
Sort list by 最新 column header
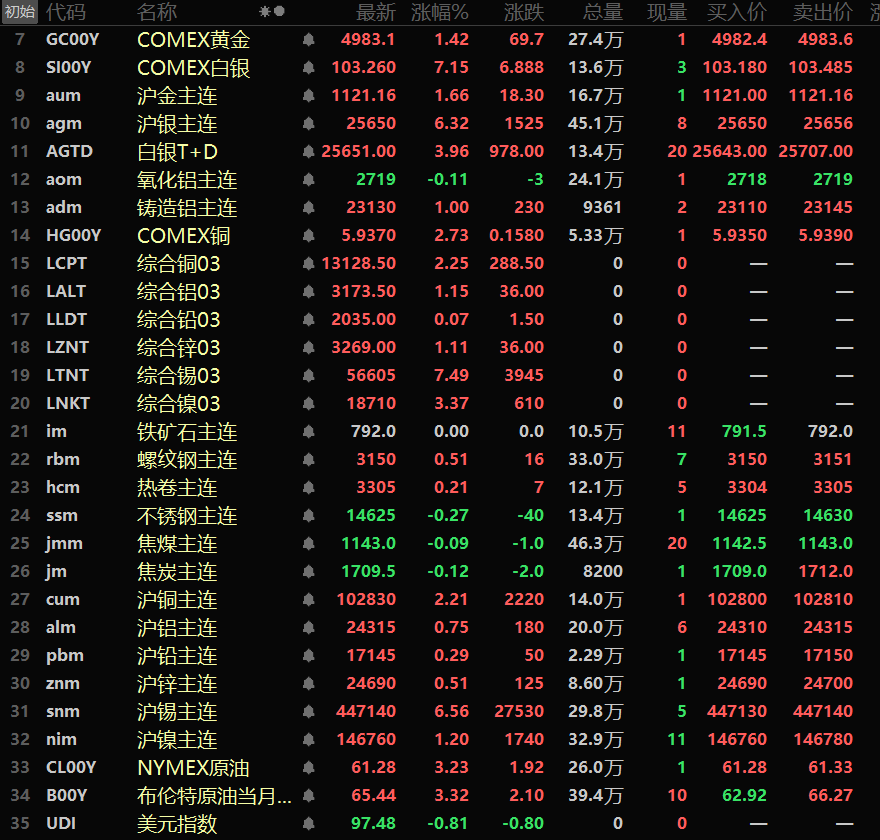[x=376, y=12]
